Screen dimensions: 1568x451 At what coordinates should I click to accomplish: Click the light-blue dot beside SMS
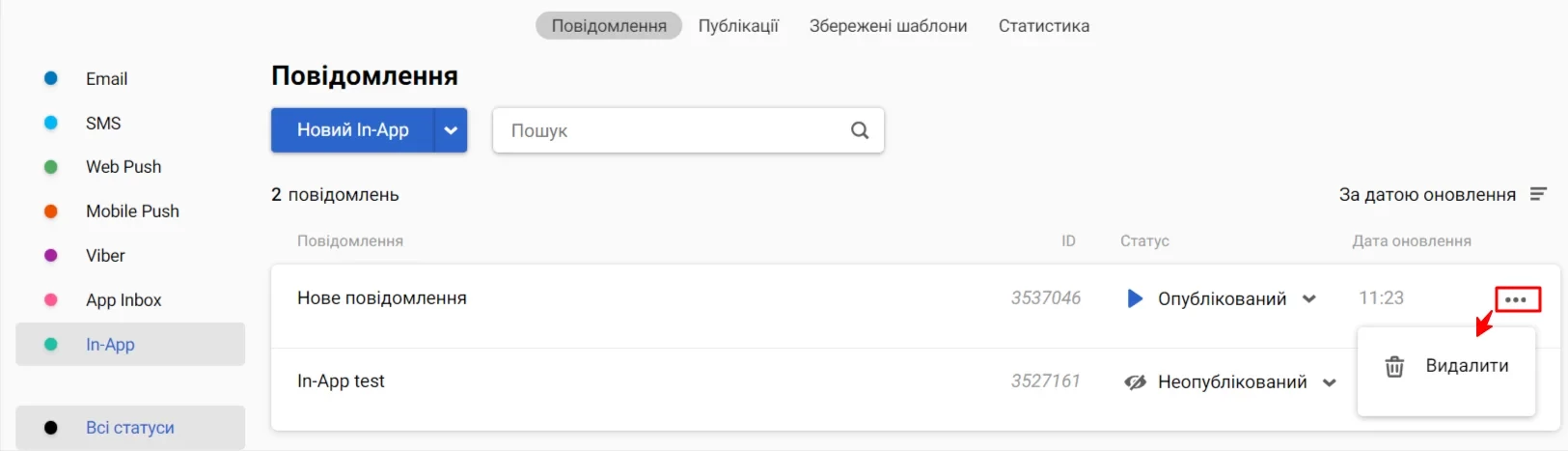pyautogui.click(x=51, y=123)
